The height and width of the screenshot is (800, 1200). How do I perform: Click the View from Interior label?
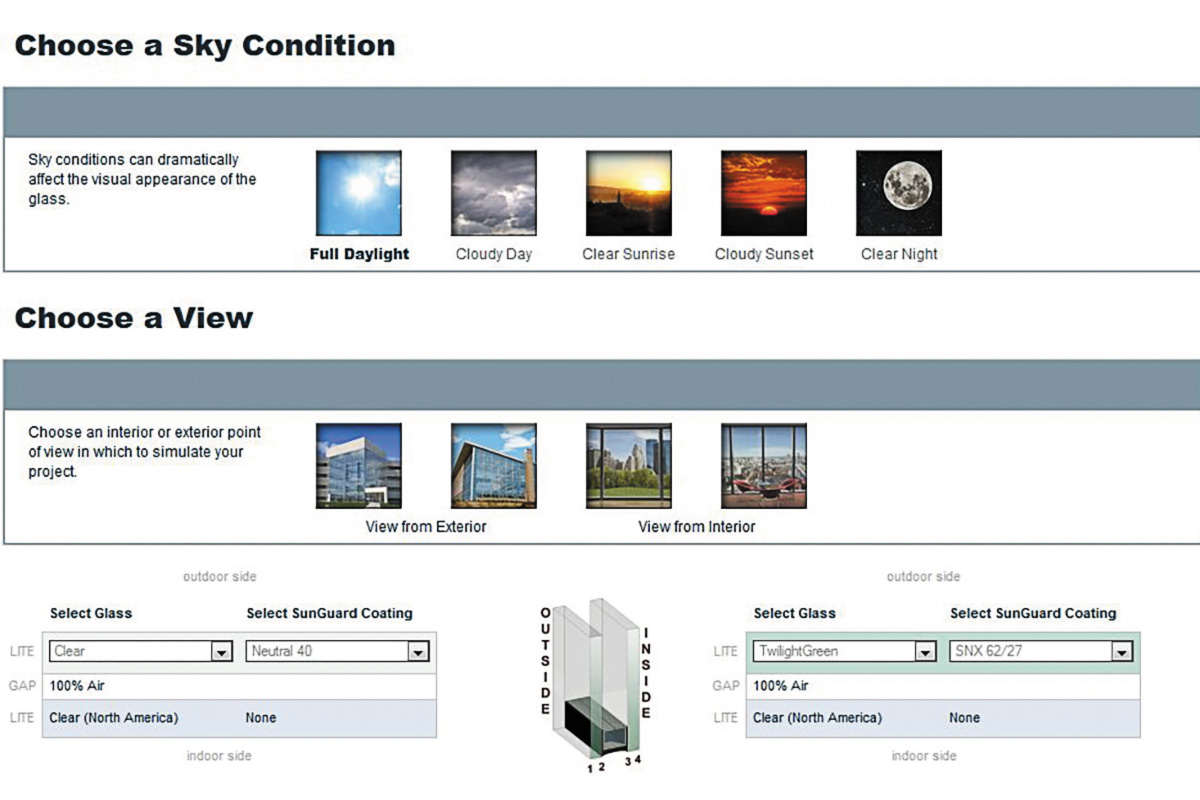pos(697,526)
